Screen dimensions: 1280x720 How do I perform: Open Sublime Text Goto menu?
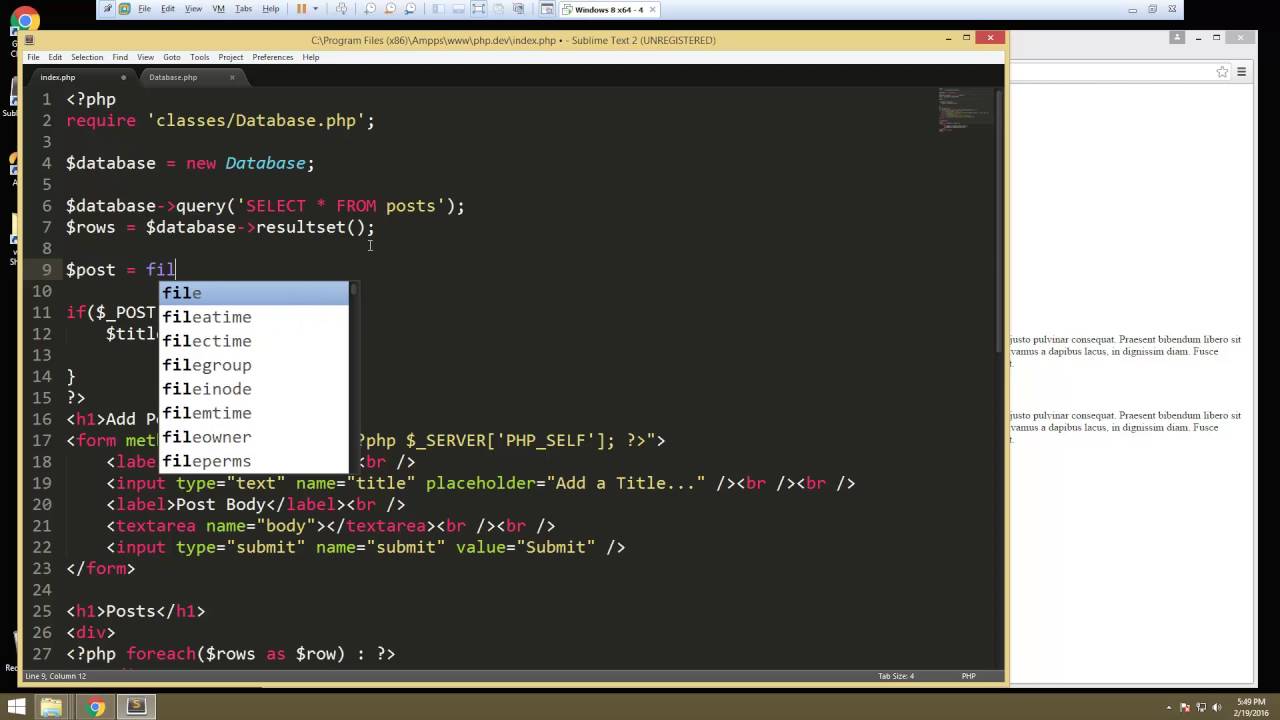pos(172,57)
